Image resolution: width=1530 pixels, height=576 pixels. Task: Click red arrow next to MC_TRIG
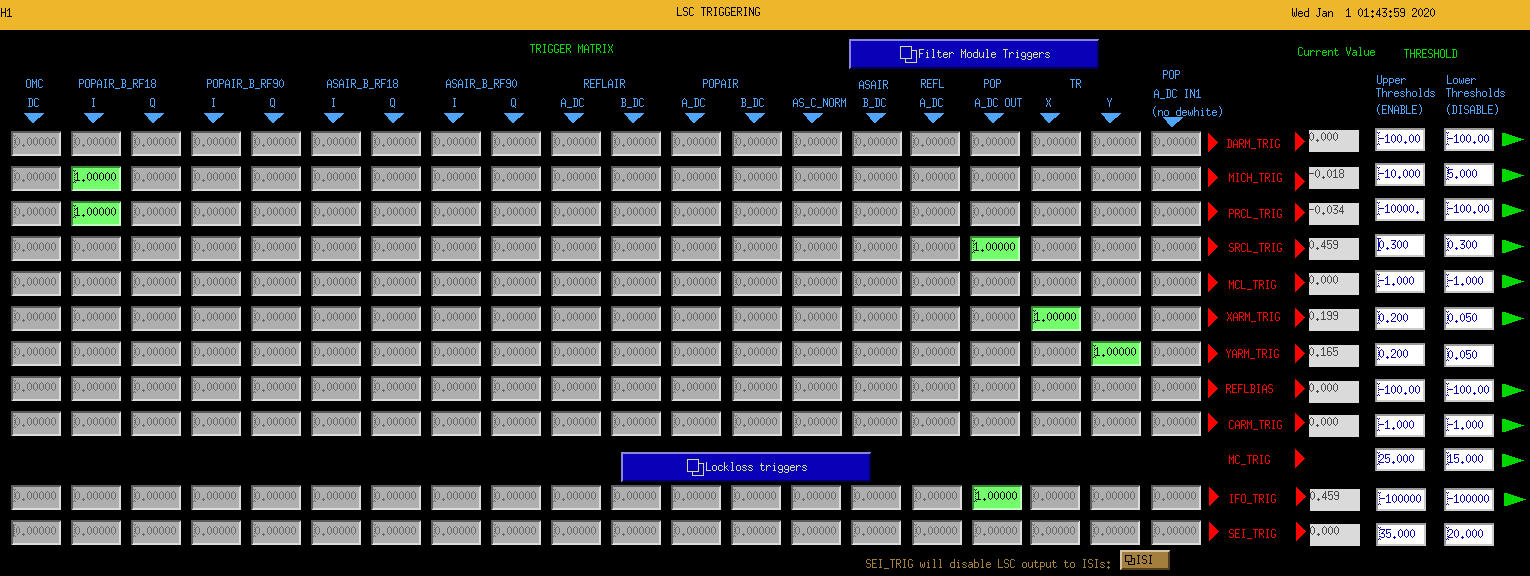1300,459
